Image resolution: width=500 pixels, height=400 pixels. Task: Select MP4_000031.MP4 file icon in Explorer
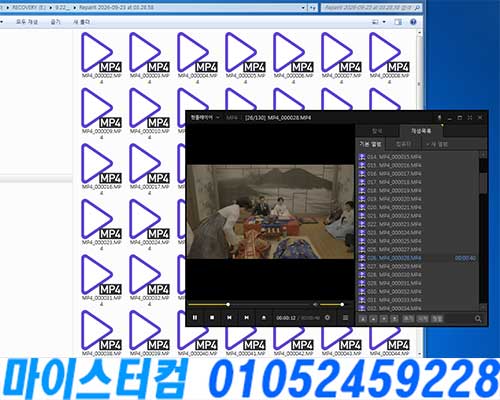101,275
